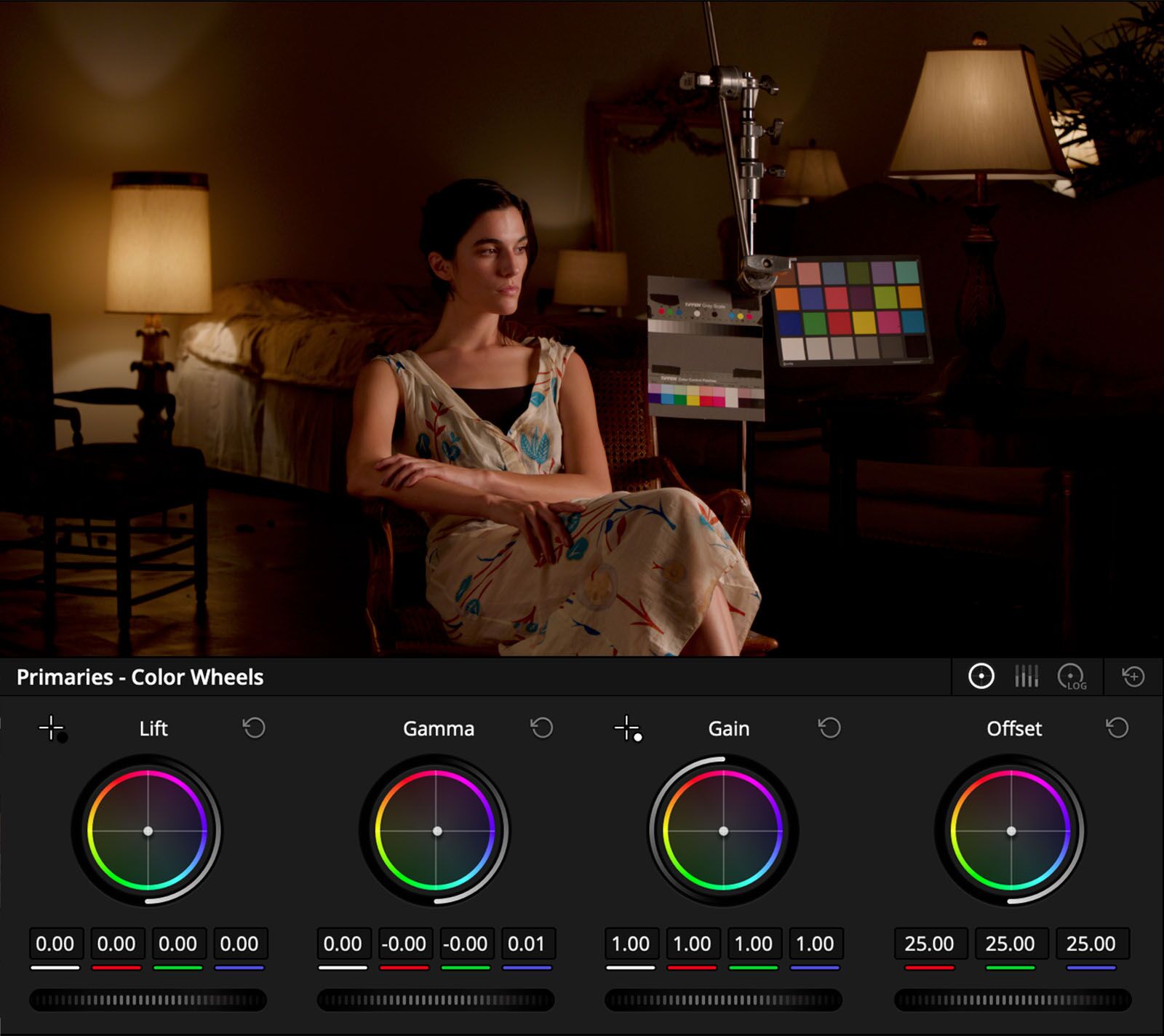Select the Lift master value field
1164x1036 pixels.
pyautogui.click(x=56, y=944)
